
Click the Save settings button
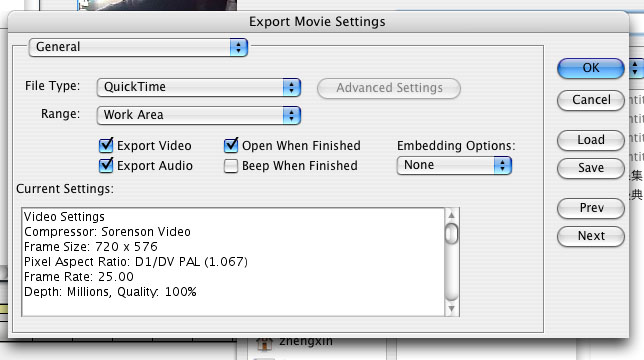coord(591,168)
